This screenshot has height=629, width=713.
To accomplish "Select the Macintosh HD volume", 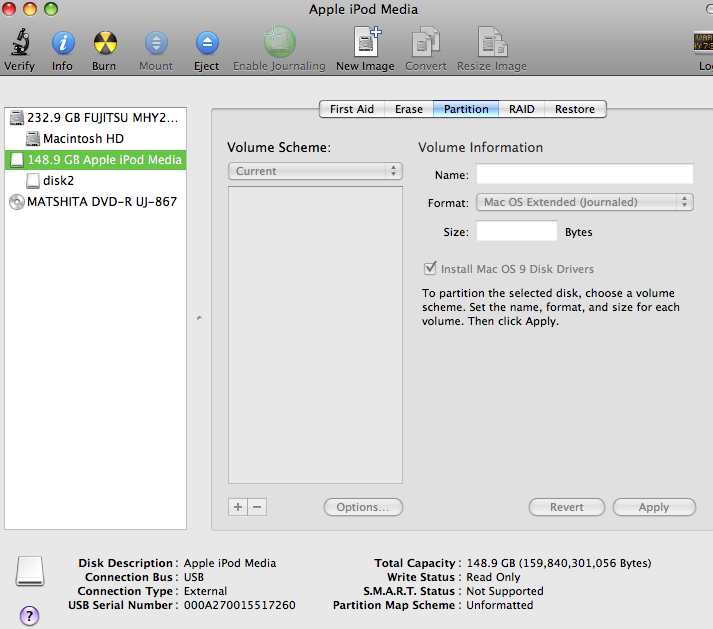I will click(x=95, y=138).
